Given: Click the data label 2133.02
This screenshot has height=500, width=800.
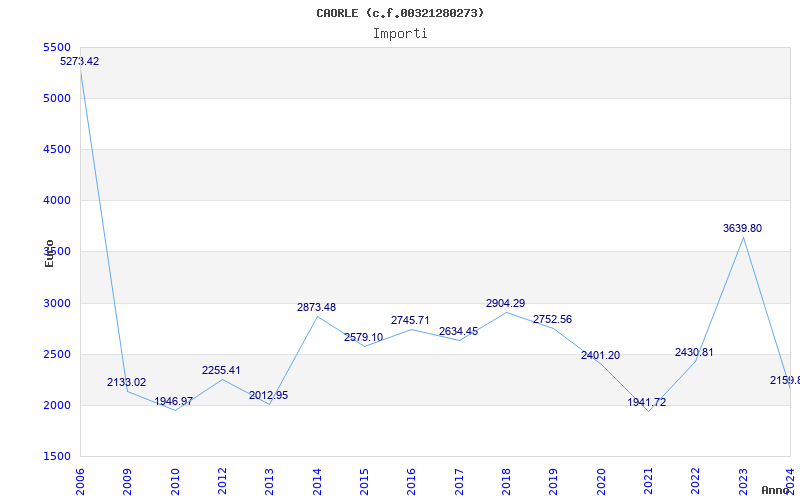Looking at the screenshot, I should click(127, 382).
